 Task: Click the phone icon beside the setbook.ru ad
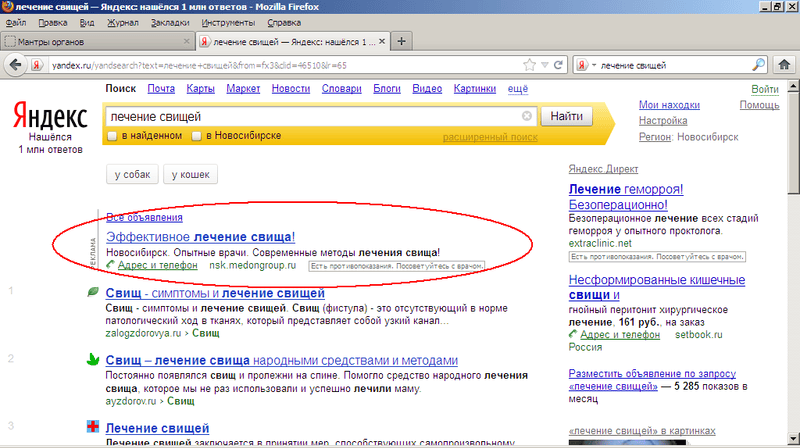(x=573, y=335)
